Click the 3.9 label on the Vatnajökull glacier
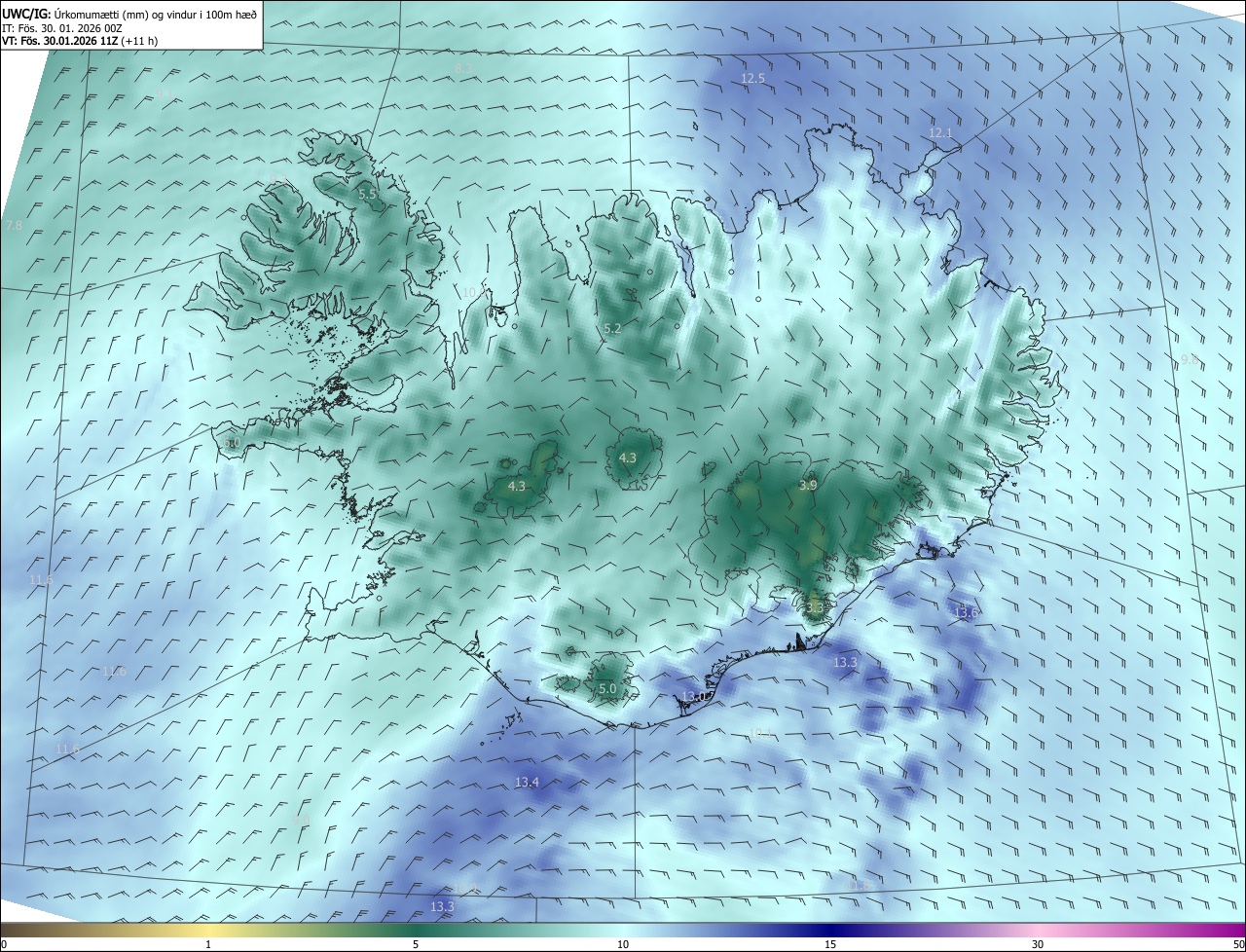 (808, 485)
